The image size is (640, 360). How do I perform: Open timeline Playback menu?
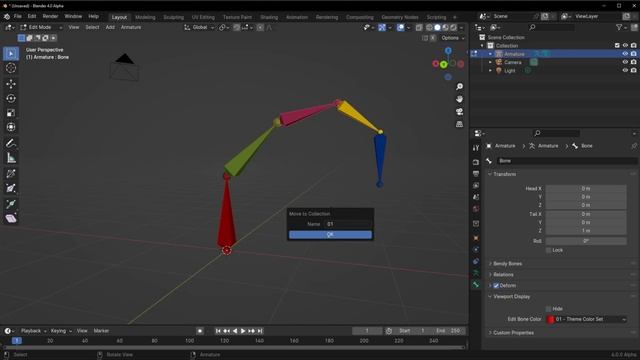(x=33, y=331)
